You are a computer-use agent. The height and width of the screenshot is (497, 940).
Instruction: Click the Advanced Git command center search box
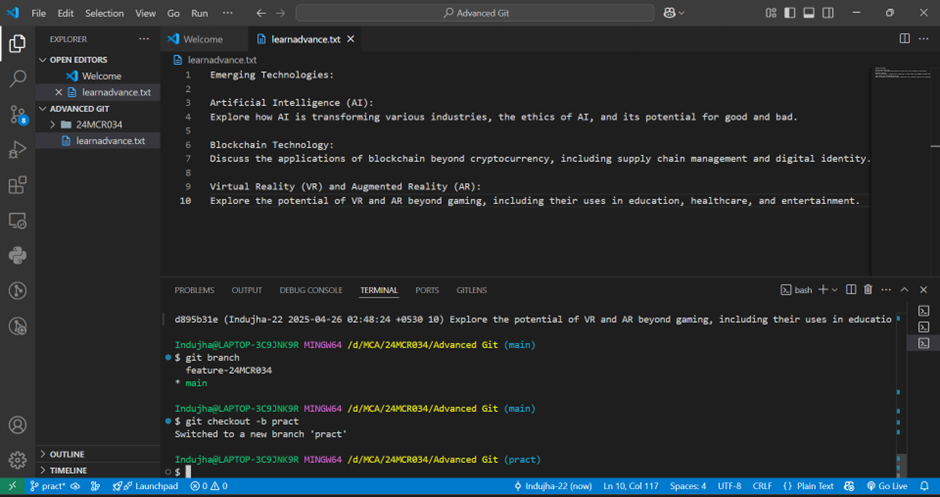[475, 13]
